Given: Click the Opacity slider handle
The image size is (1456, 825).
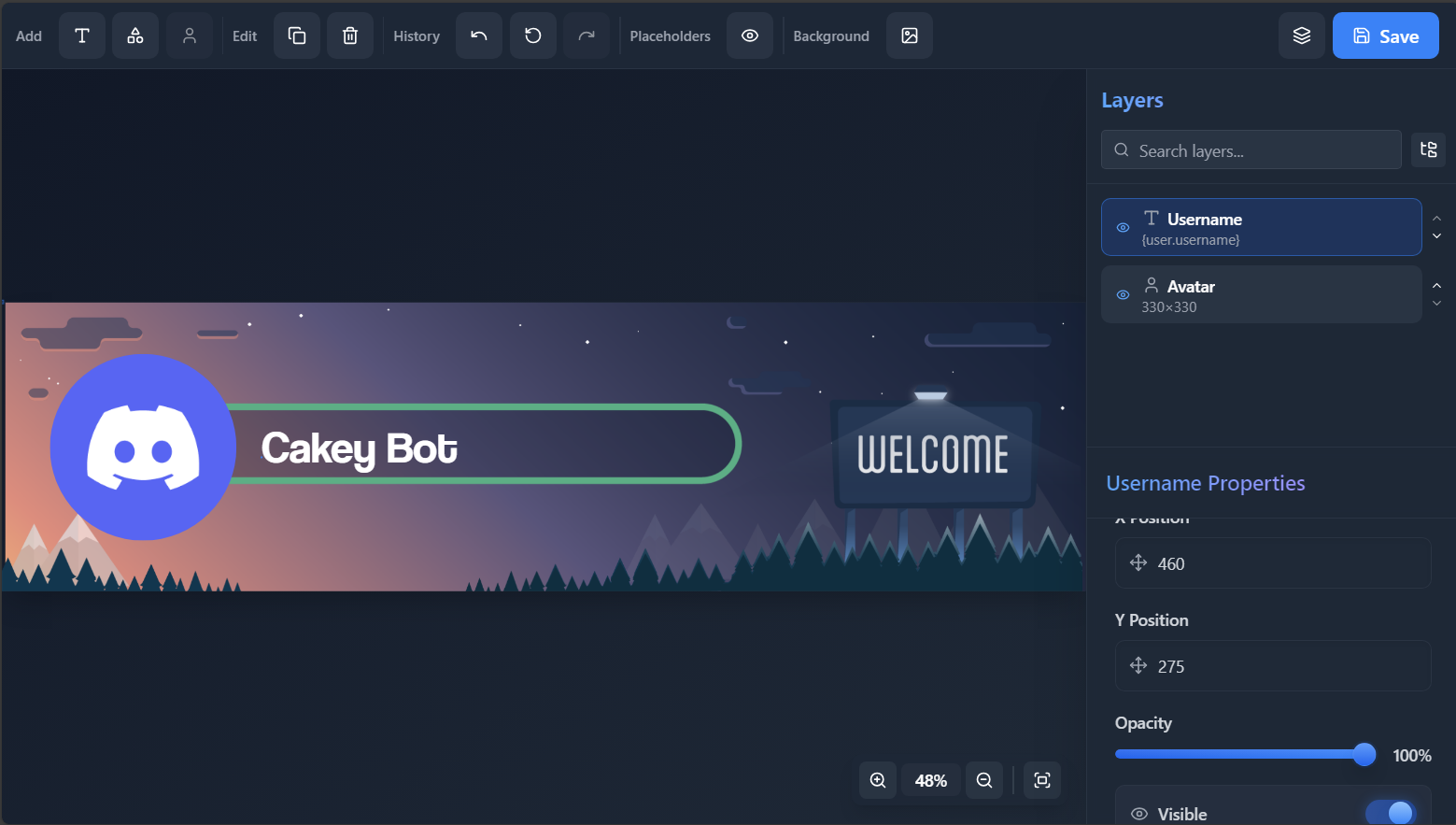Looking at the screenshot, I should click(x=1364, y=754).
